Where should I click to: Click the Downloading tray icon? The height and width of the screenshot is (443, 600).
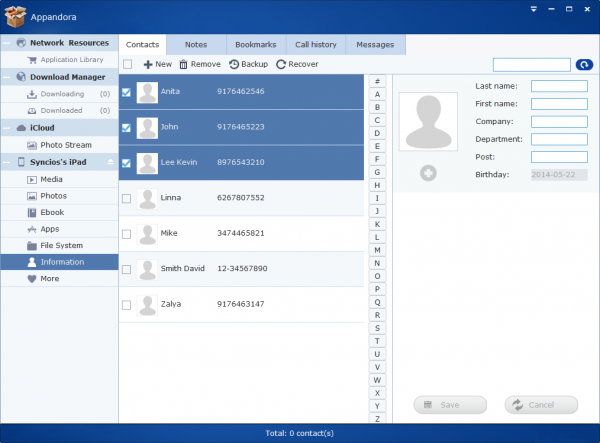click(x=32, y=94)
